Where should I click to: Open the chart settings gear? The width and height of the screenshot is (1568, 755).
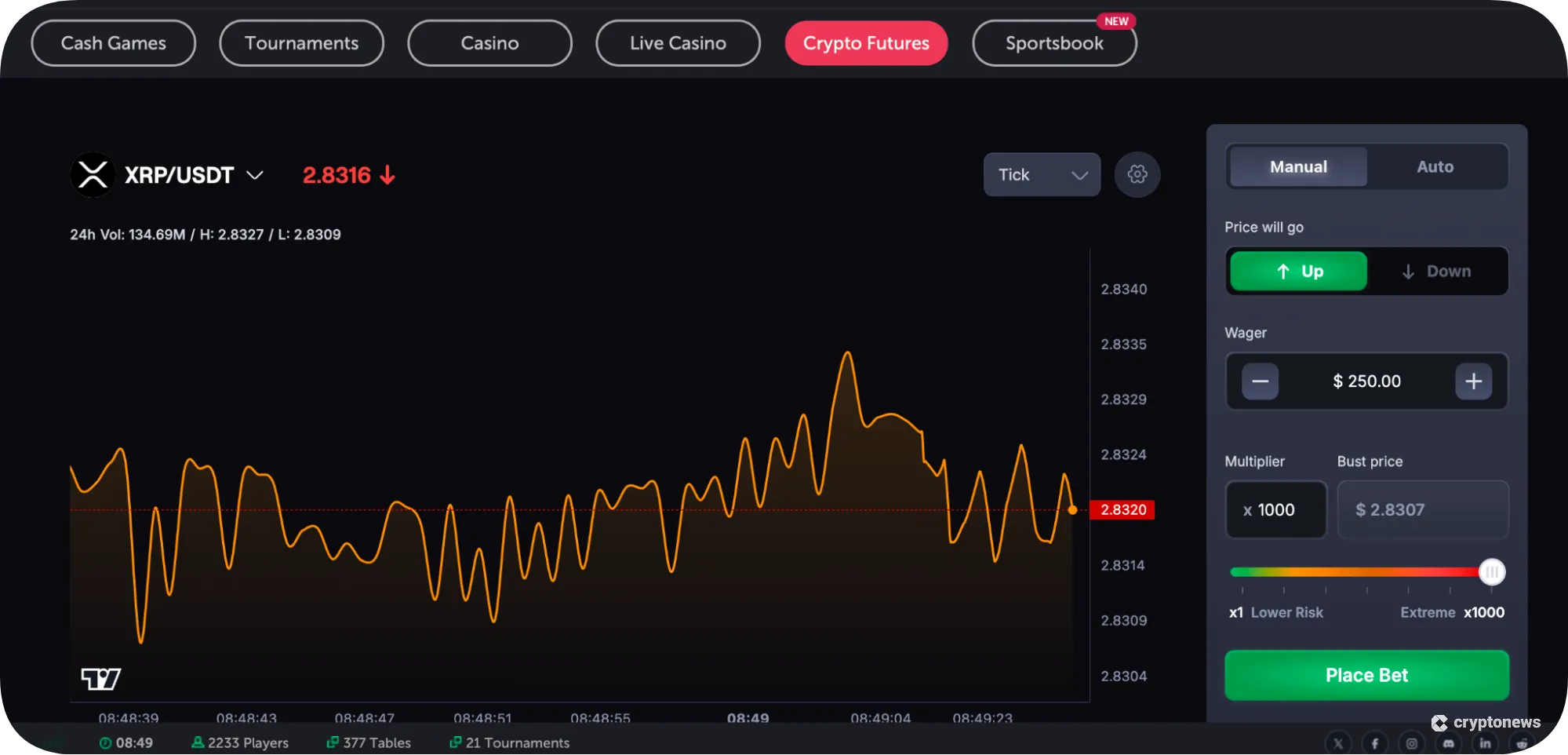(1137, 174)
